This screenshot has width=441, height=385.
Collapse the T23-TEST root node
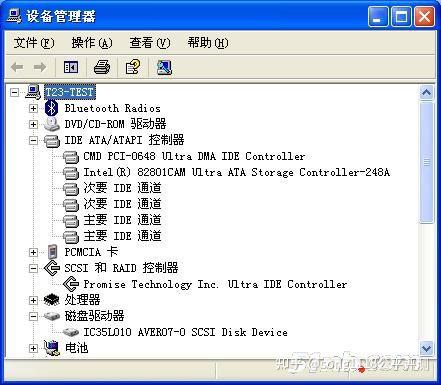pyautogui.click(x=14, y=92)
